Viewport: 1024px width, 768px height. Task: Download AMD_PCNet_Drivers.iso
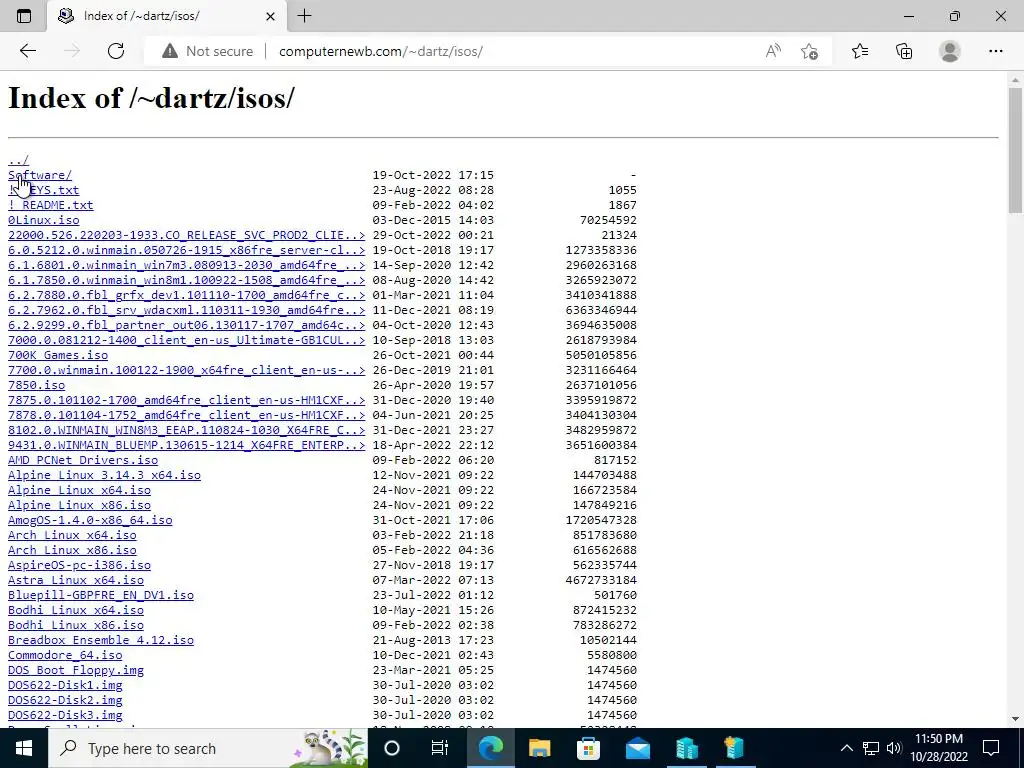83,460
